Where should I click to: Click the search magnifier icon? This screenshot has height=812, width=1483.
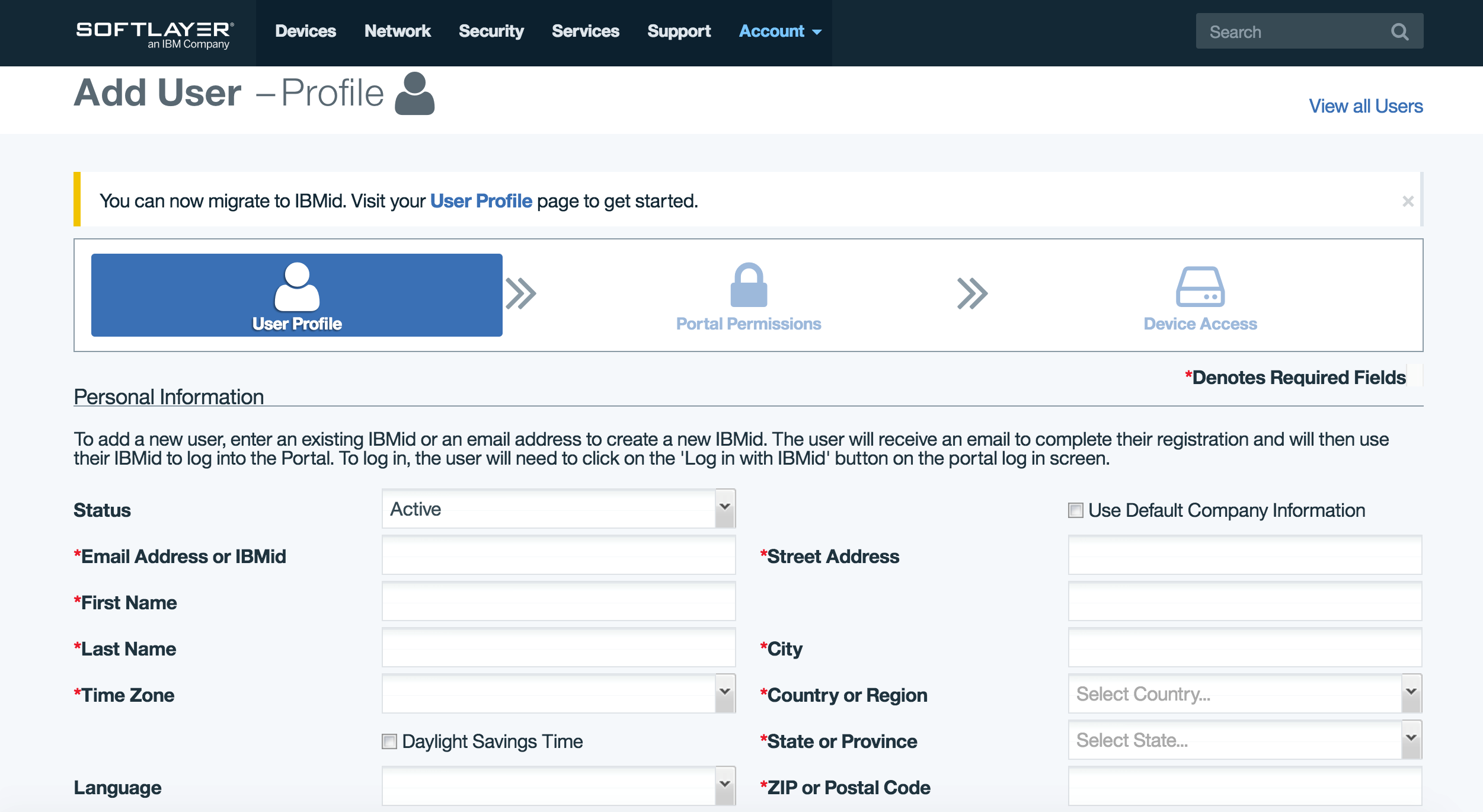1399,31
